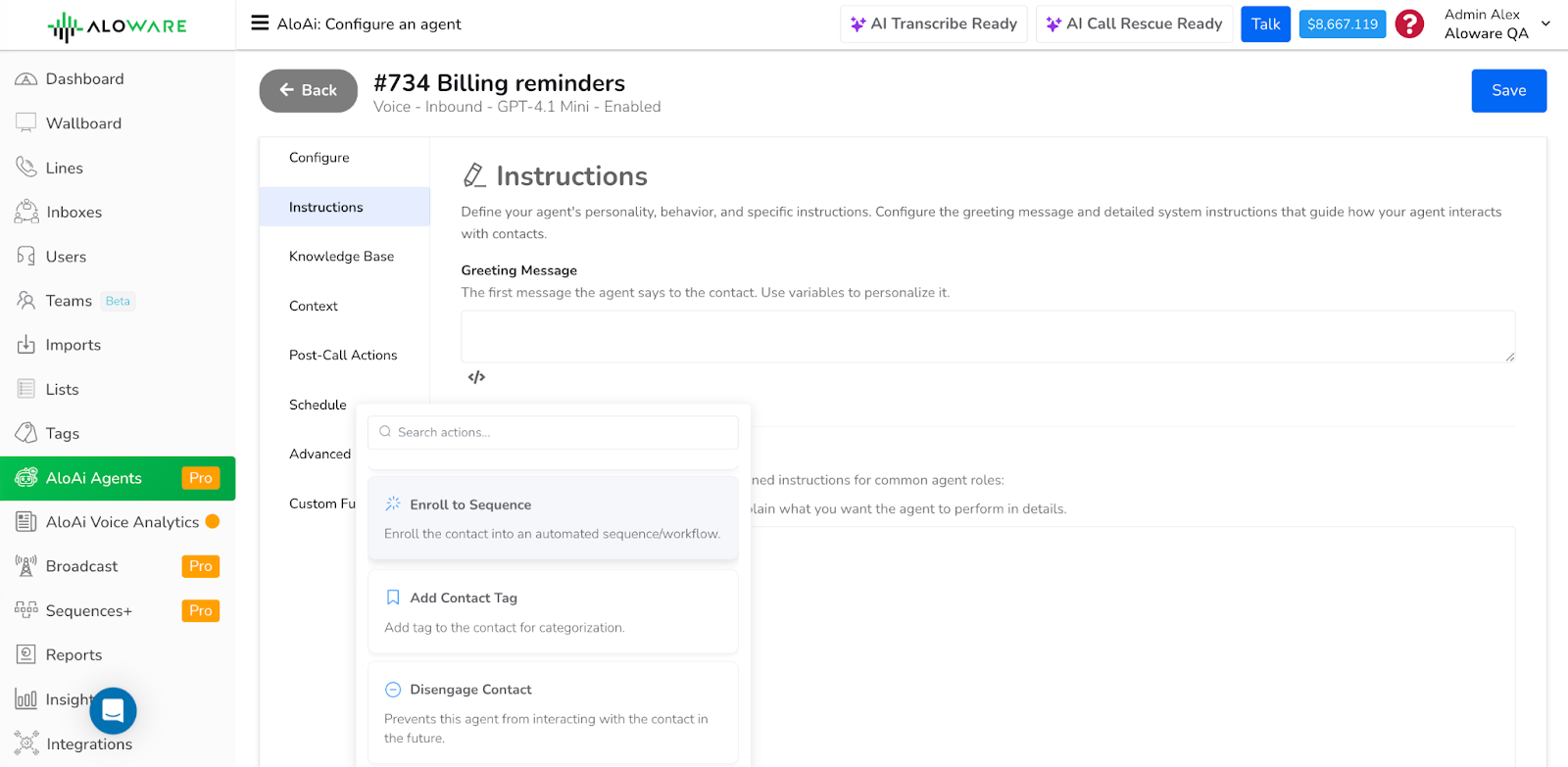Click the Tags icon in sidebar
The image size is (1568, 767).
pos(26,433)
